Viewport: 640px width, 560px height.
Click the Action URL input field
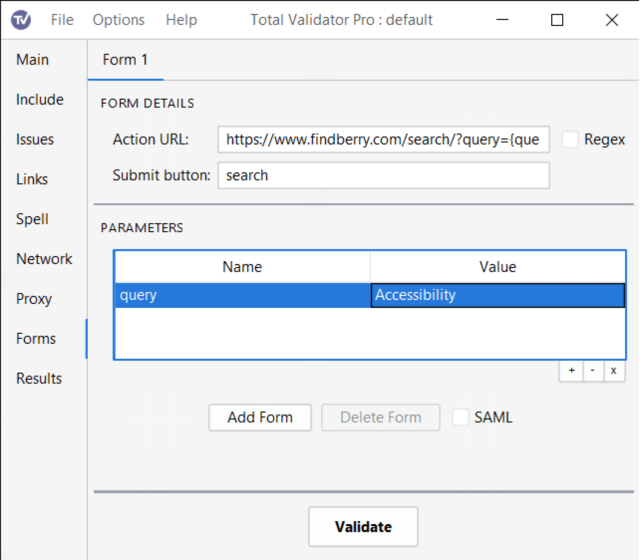click(x=383, y=140)
